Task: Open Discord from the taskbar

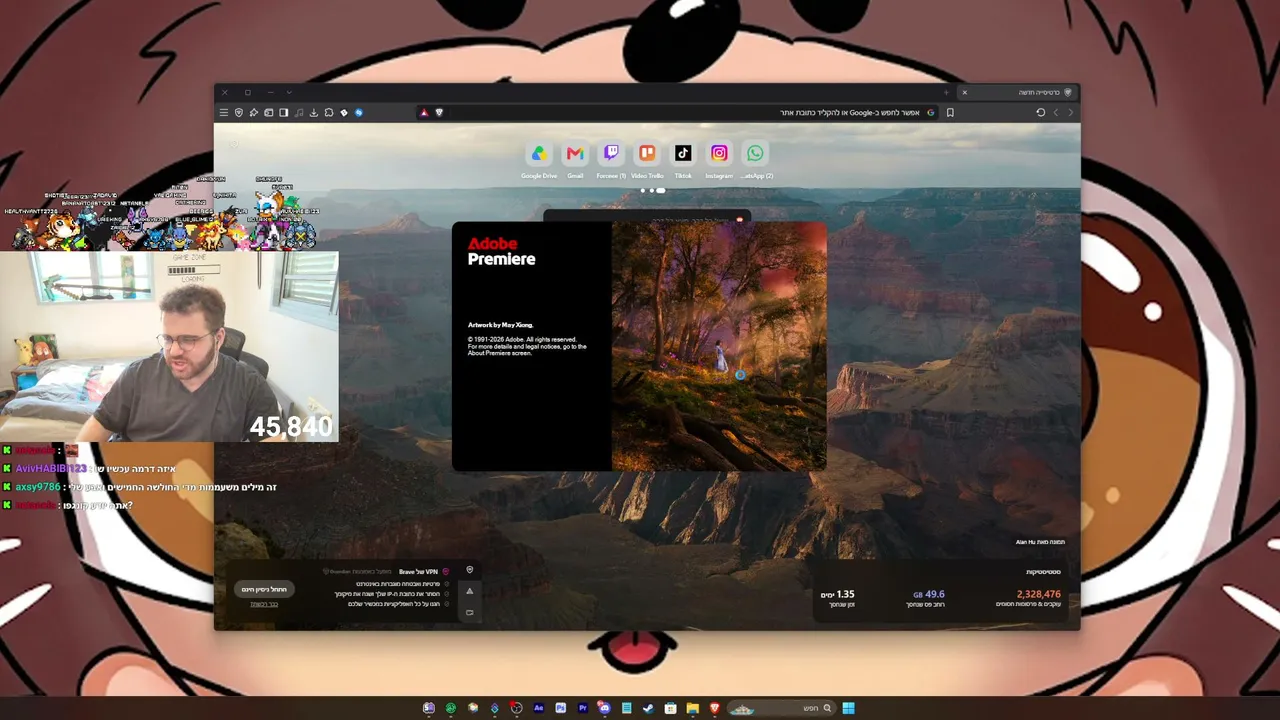Action: [605, 708]
